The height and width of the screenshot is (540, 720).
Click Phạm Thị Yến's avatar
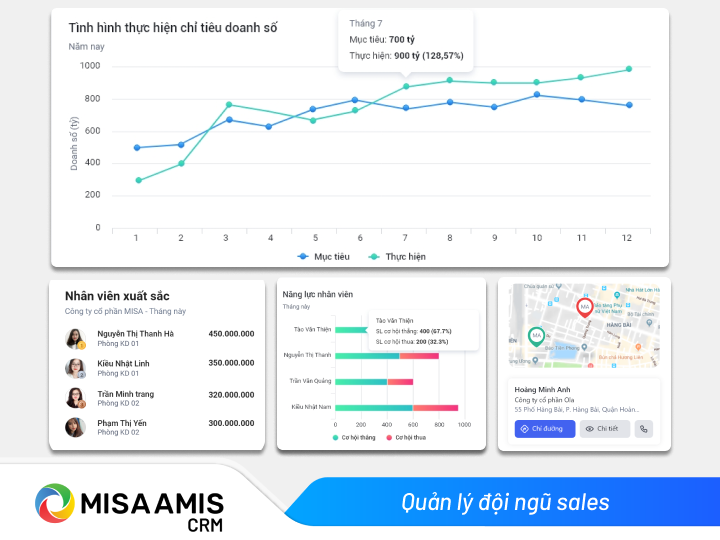(75, 427)
